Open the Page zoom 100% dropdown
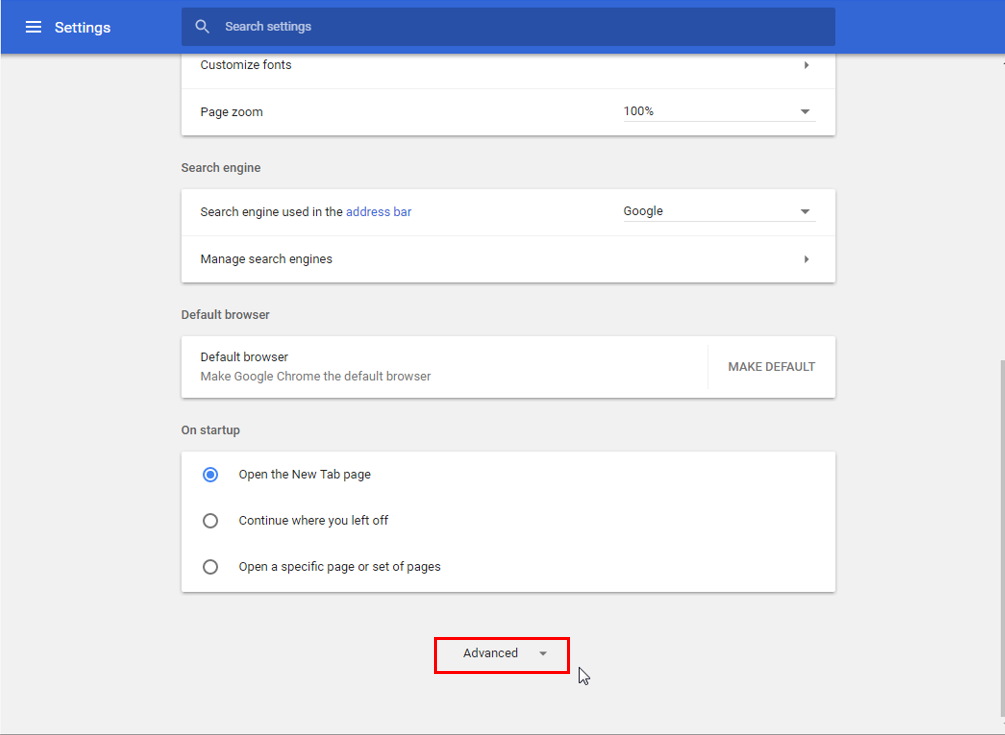Image resolution: width=1005 pixels, height=735 pixels. 719,111
